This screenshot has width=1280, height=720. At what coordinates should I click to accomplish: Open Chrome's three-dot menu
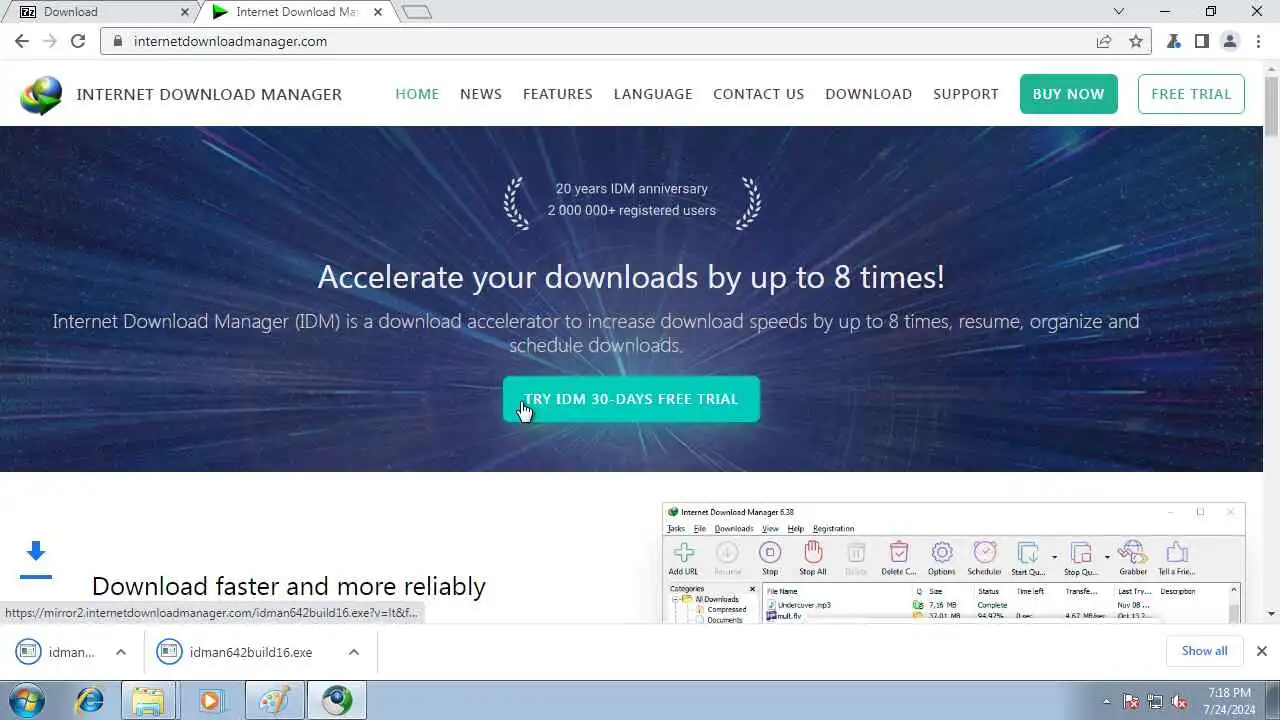point(1258,41)
